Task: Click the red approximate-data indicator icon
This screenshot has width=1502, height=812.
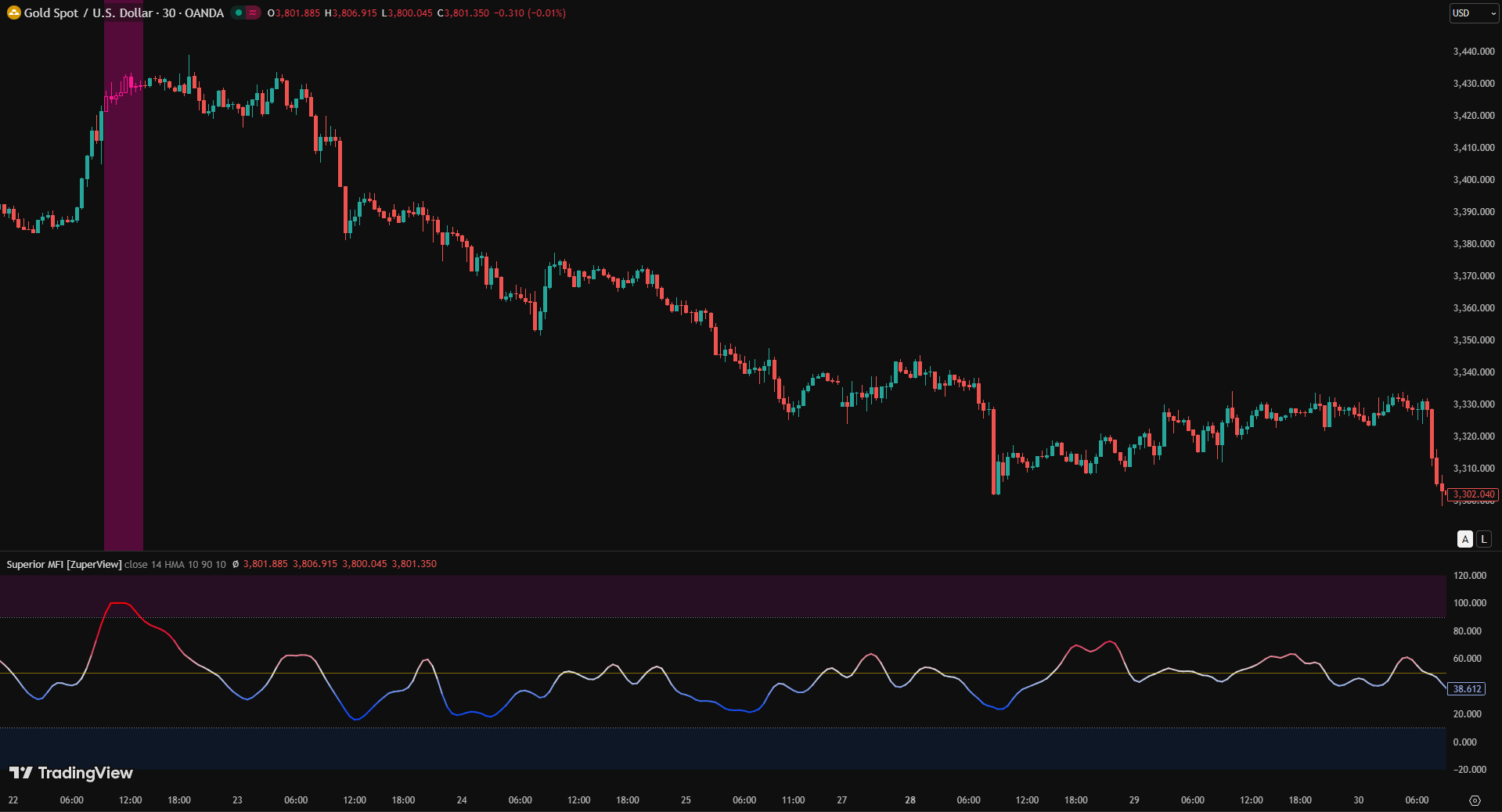Action: coord(253,13)
